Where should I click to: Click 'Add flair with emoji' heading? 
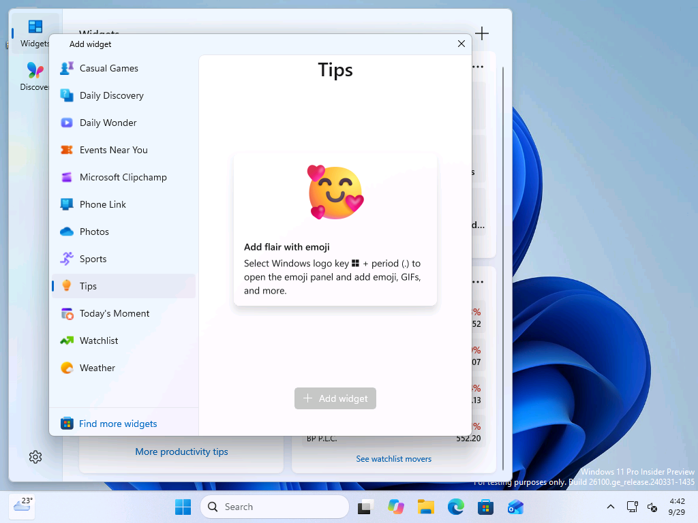click(287, 247)
